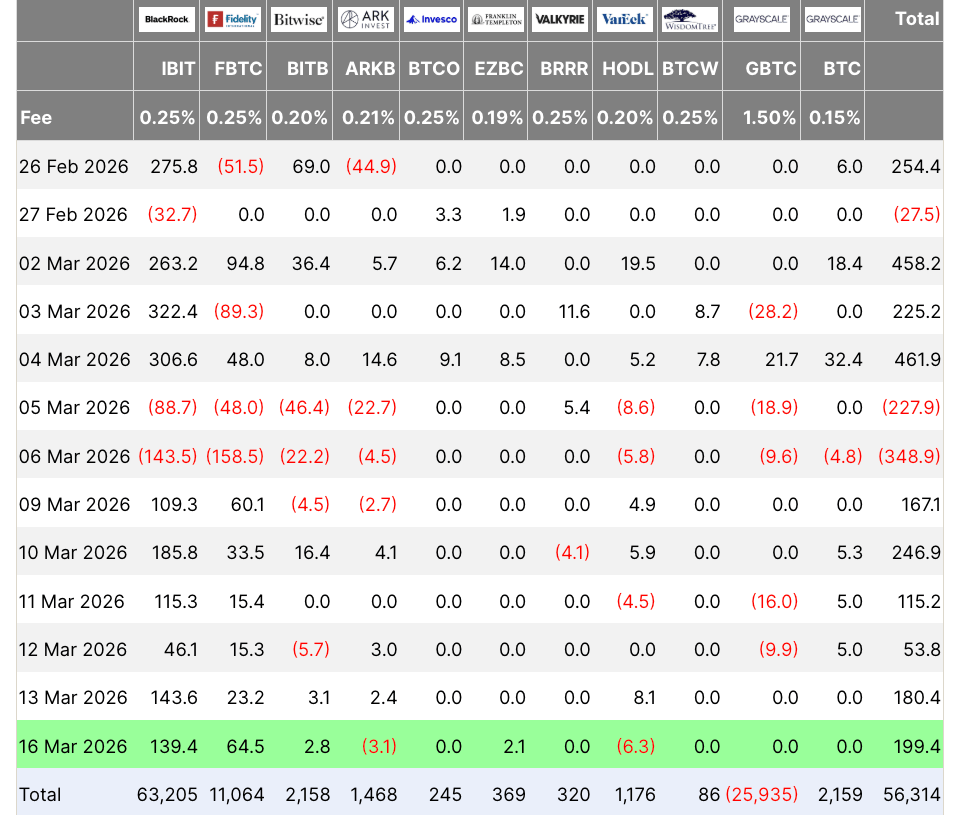The image size is (962, 815).
Task: Click the Franklin Templeton logo
Action: coord(496,19)
